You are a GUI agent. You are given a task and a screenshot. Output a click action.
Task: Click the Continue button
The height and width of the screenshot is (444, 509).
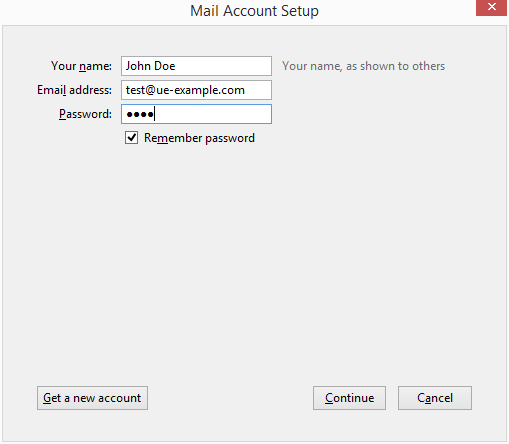pos(349,398)
